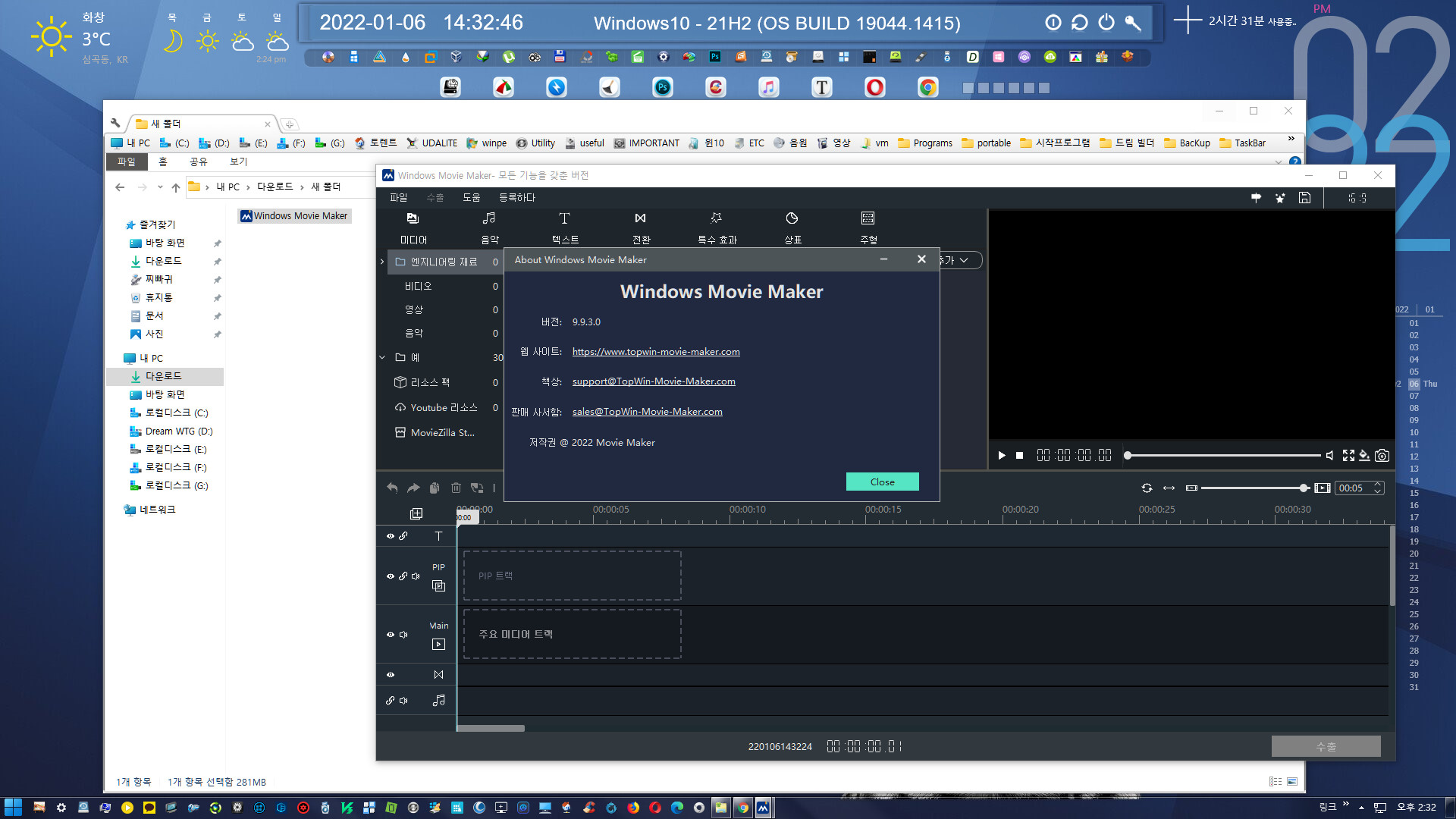Adjust the 00:05 duration stepper
The width and height of the screenshot is (1456, 819).
coord(1378,488)
